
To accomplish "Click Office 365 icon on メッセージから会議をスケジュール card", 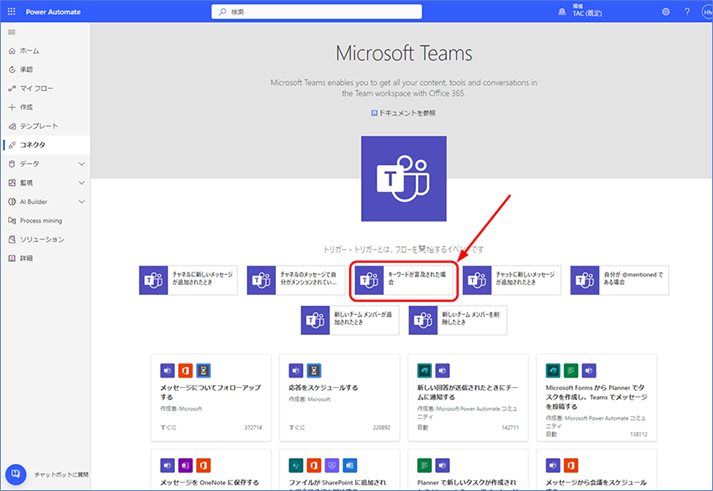I will click(x=571, y=465).
